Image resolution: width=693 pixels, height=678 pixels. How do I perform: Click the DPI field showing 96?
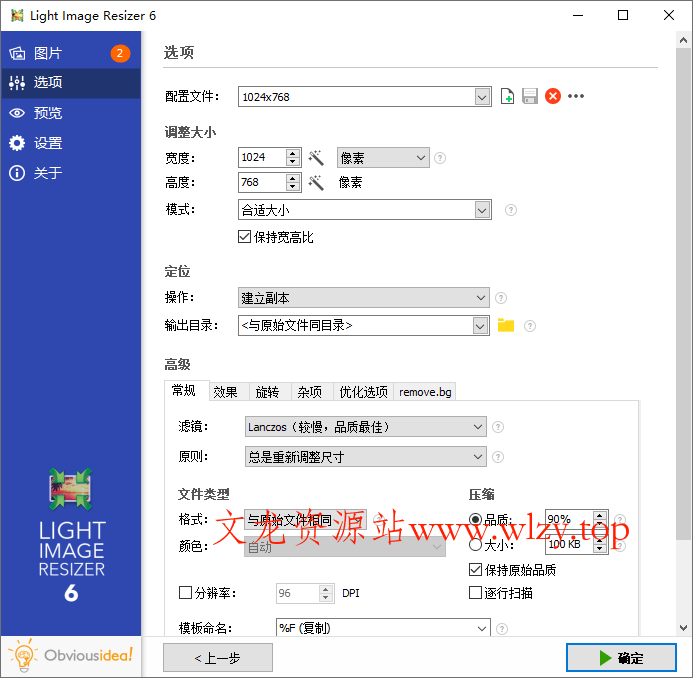pyautogui.click(x=297, y=593)
